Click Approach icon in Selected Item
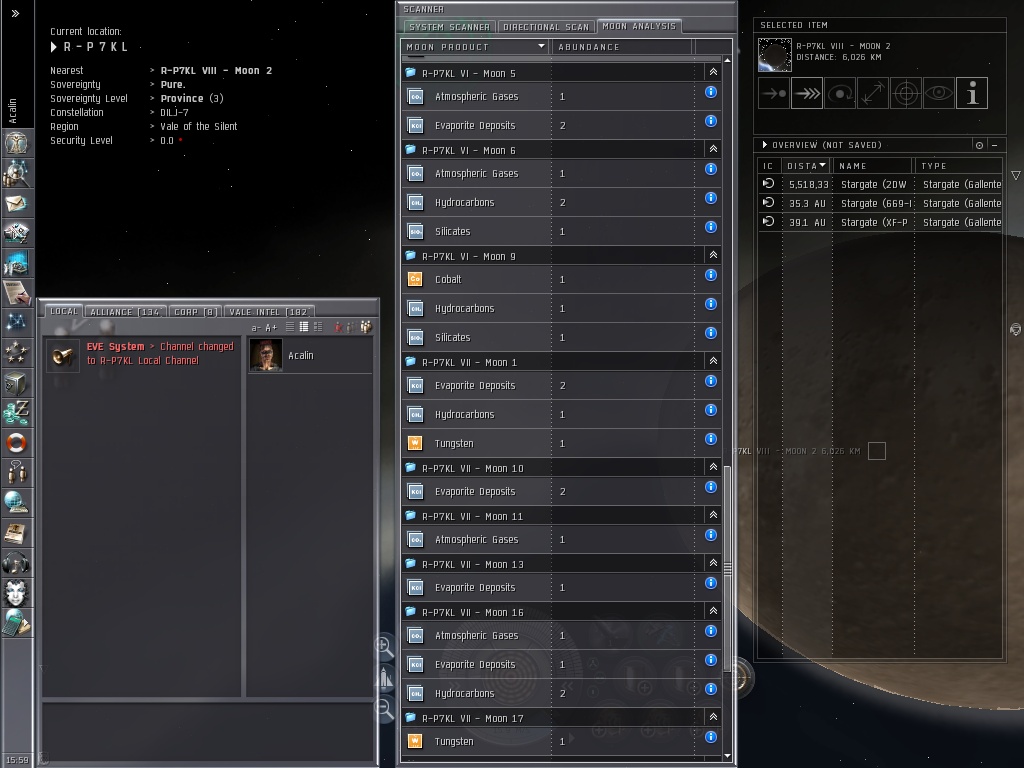The height and width of the screenshot is (768, 1024). point(774,93)
